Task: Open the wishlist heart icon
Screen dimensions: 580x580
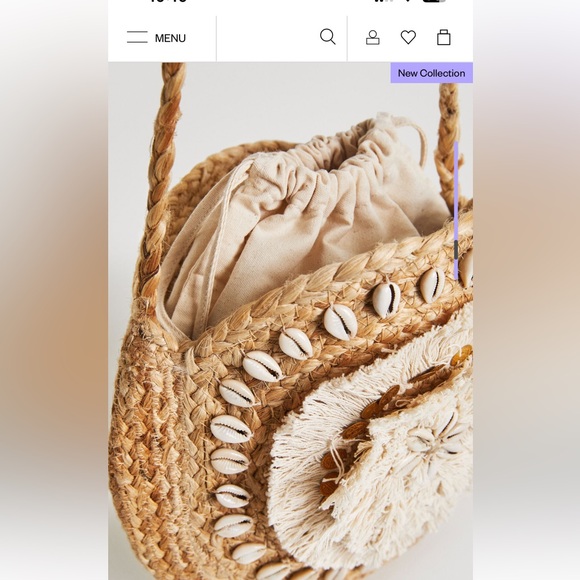Action: pos(408,37)
